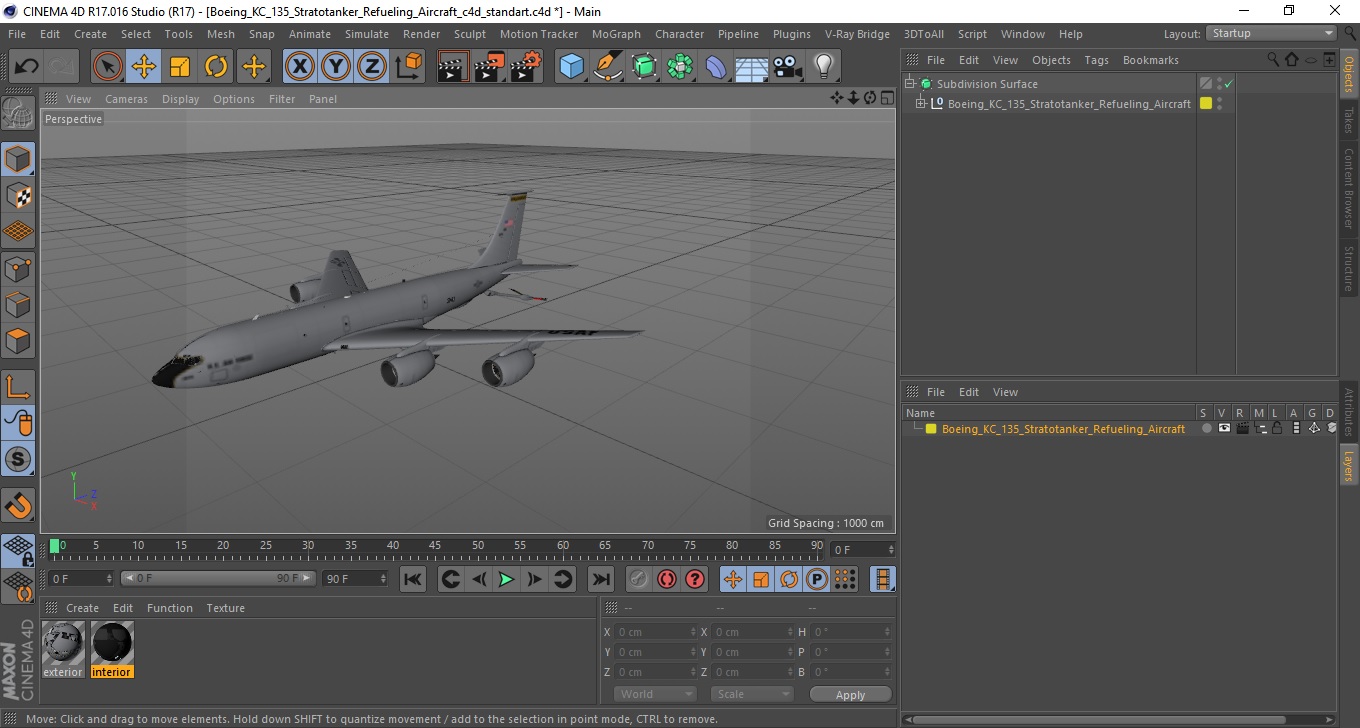The image size is (1360, 728).
Task: Click the Undo arrow icon
Action: point(27,67)
